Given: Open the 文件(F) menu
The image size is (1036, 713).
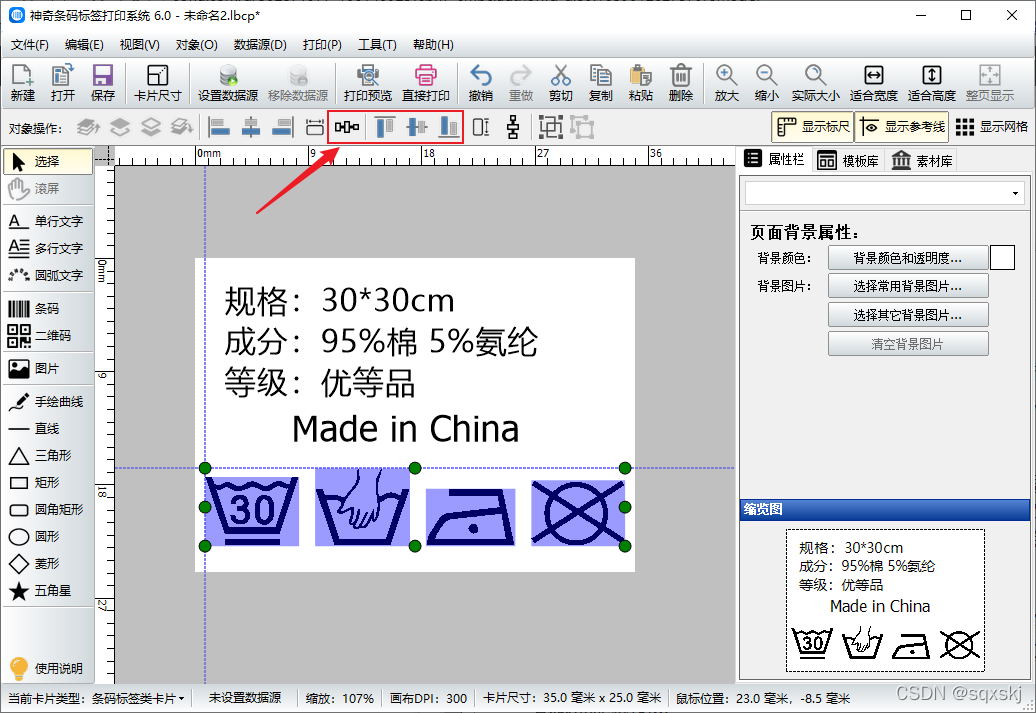Looking at the screenshot, I should (30, 45).
